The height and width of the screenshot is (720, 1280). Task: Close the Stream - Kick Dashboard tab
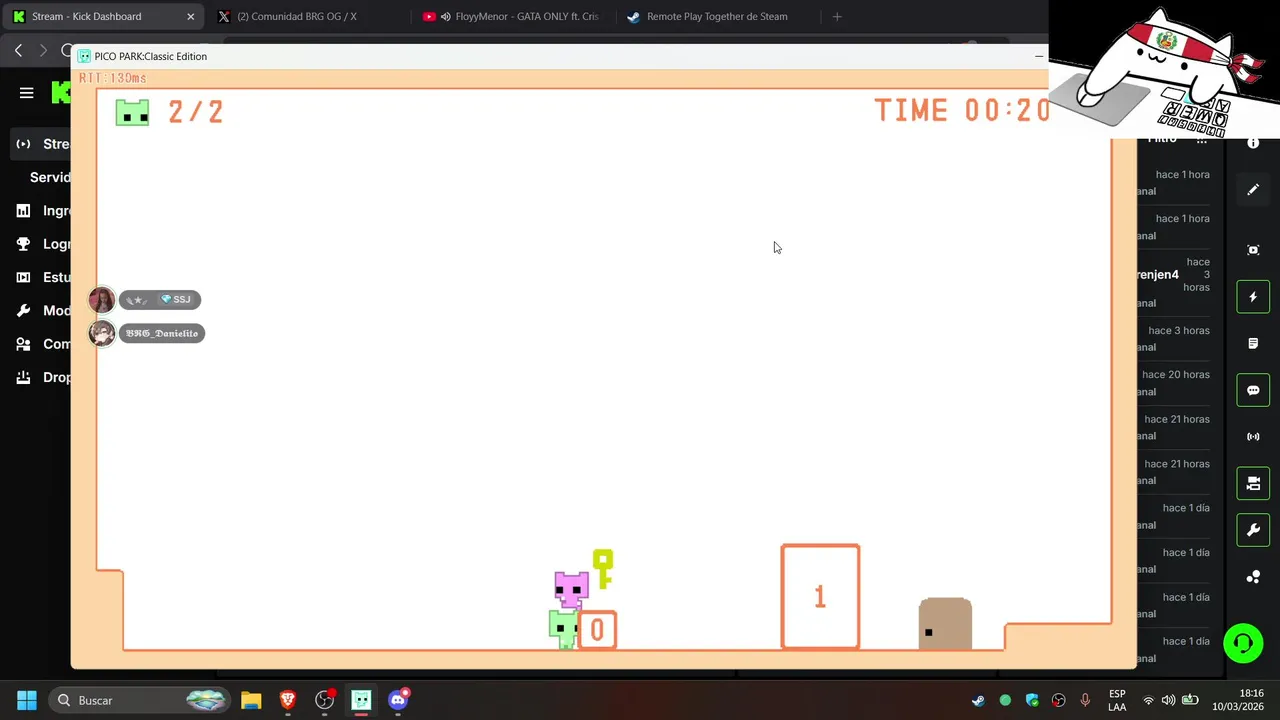tap(190, 16)
